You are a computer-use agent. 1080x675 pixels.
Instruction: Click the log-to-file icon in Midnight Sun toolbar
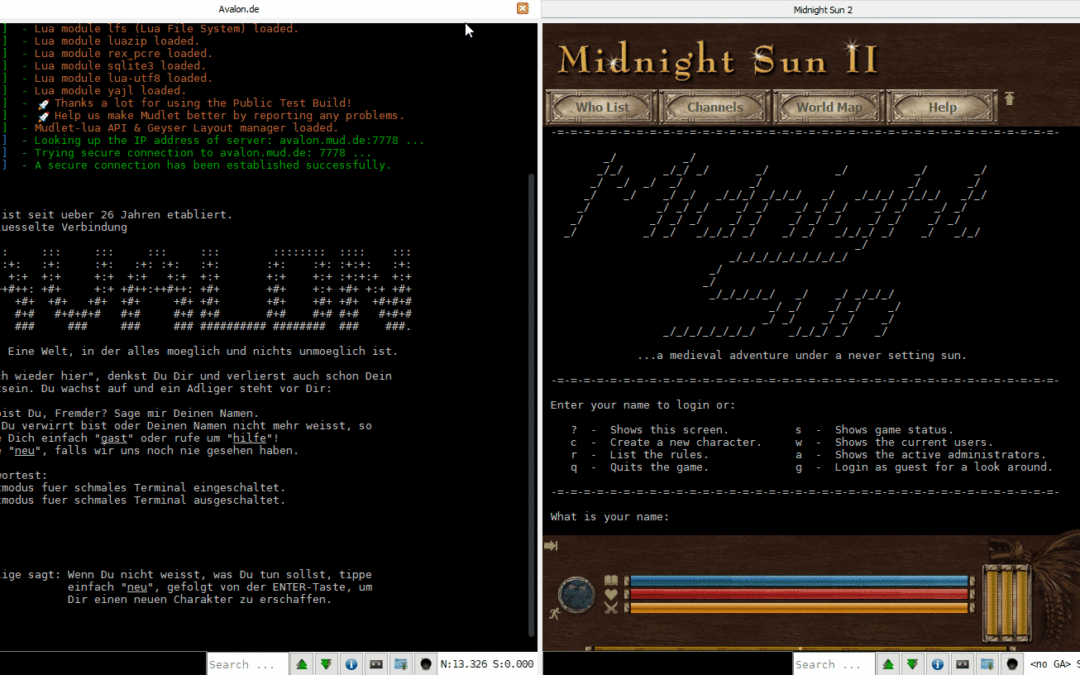click(986, 664)
